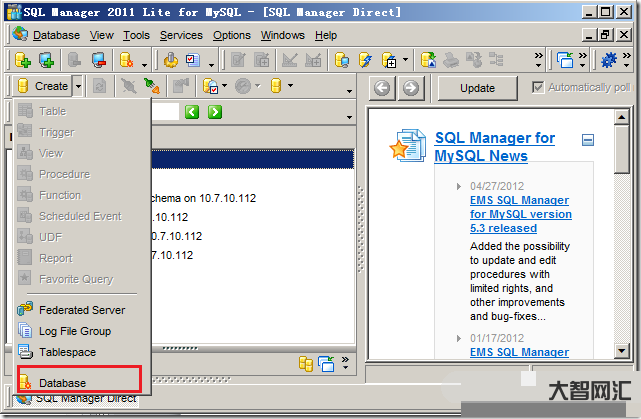The width and height of the screenshot is (641, 419).
Task: Click the back navigation arrow in news panel
Action: (x=381, y=88)
